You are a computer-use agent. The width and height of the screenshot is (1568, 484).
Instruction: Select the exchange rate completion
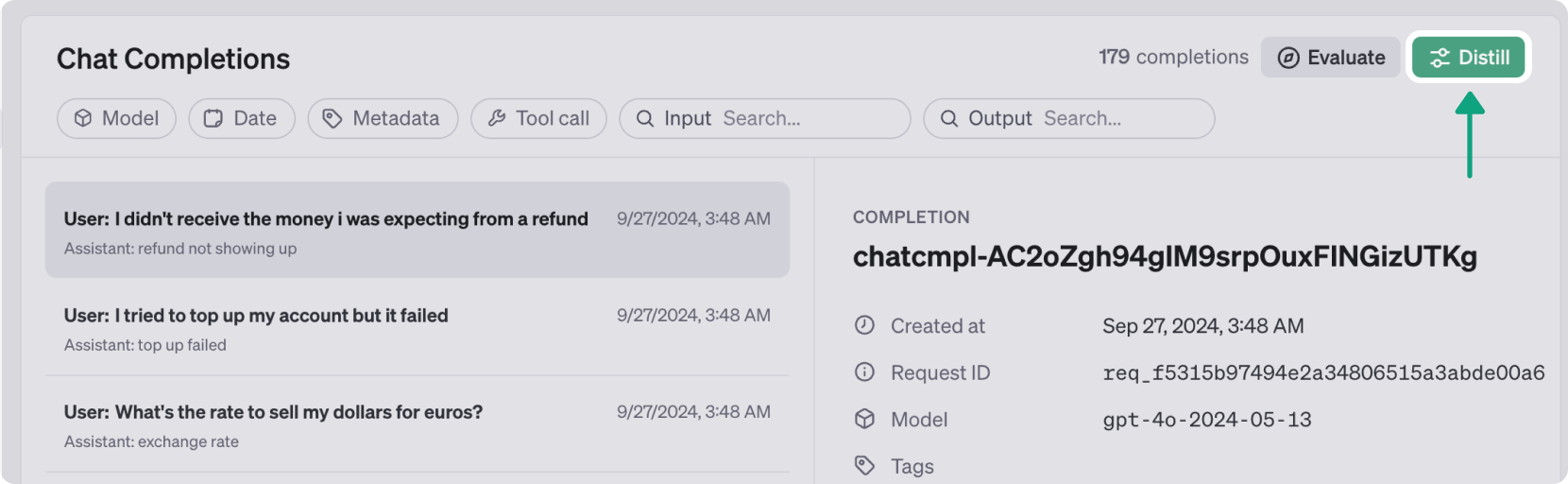(x=417, y=424)
